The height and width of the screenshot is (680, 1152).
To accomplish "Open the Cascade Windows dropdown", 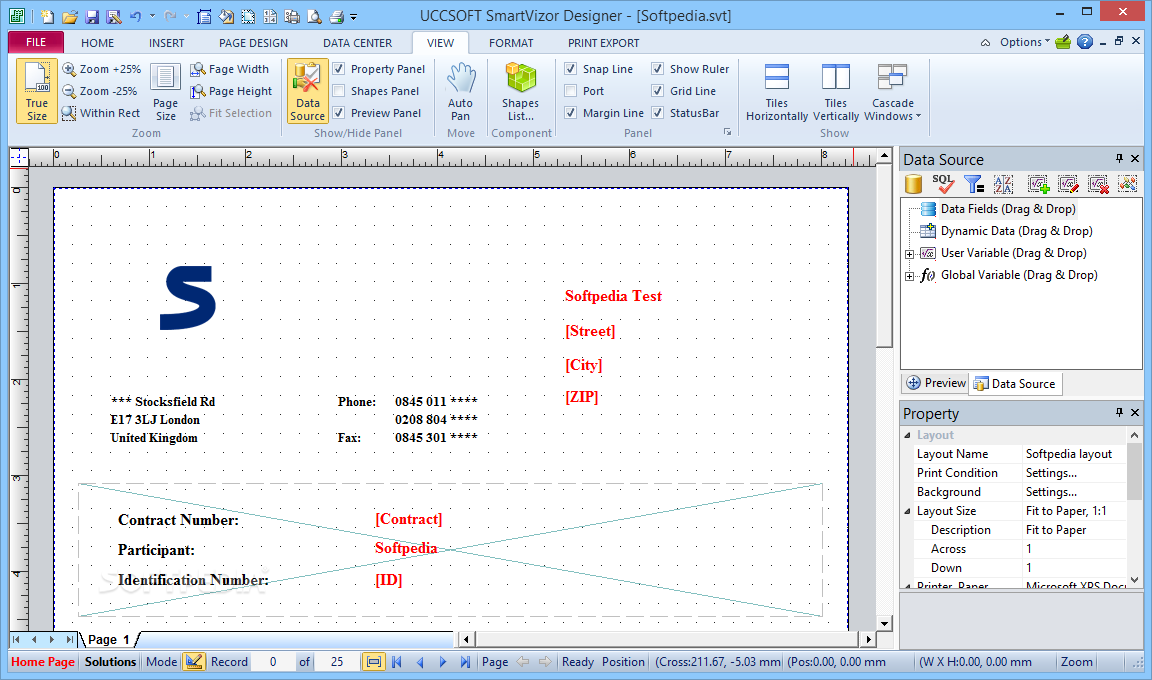I will [893, 91].
